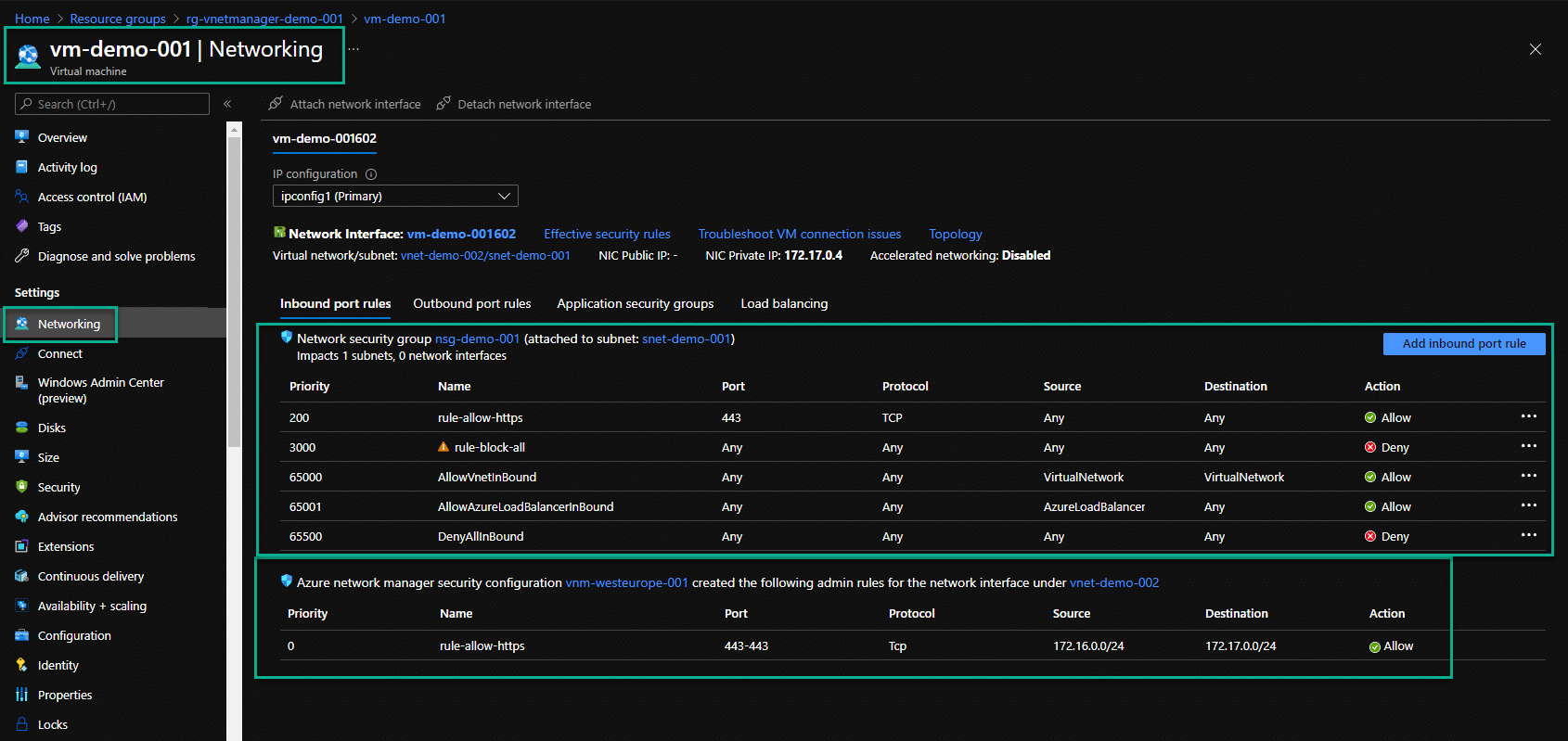Screen dimensions: 1568x741
Task: Click the Tags icon
Action: tap(22, 226)
